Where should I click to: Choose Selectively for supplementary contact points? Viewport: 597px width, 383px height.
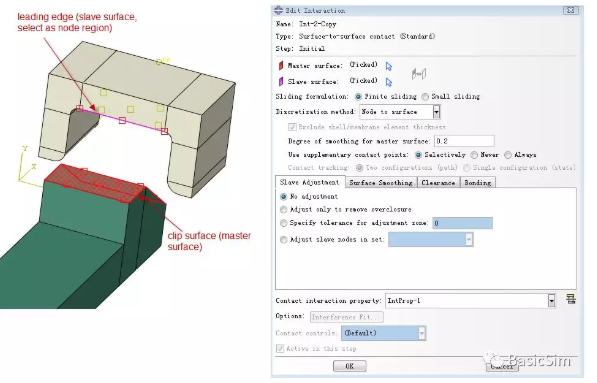pyautogui.click(x=418, y=155)
